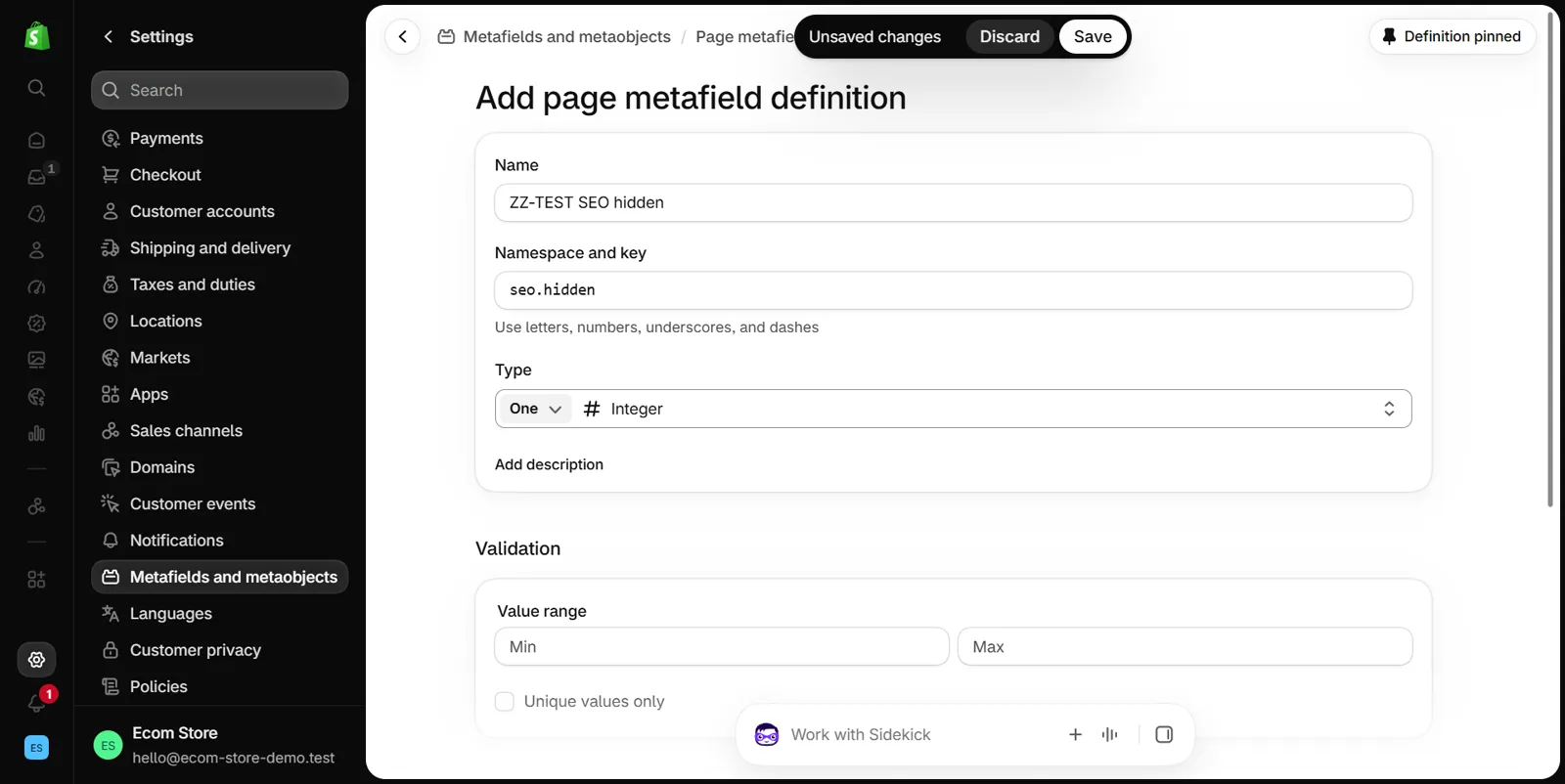Click the plus icon in Sidekick bar

pos(1075,734)
